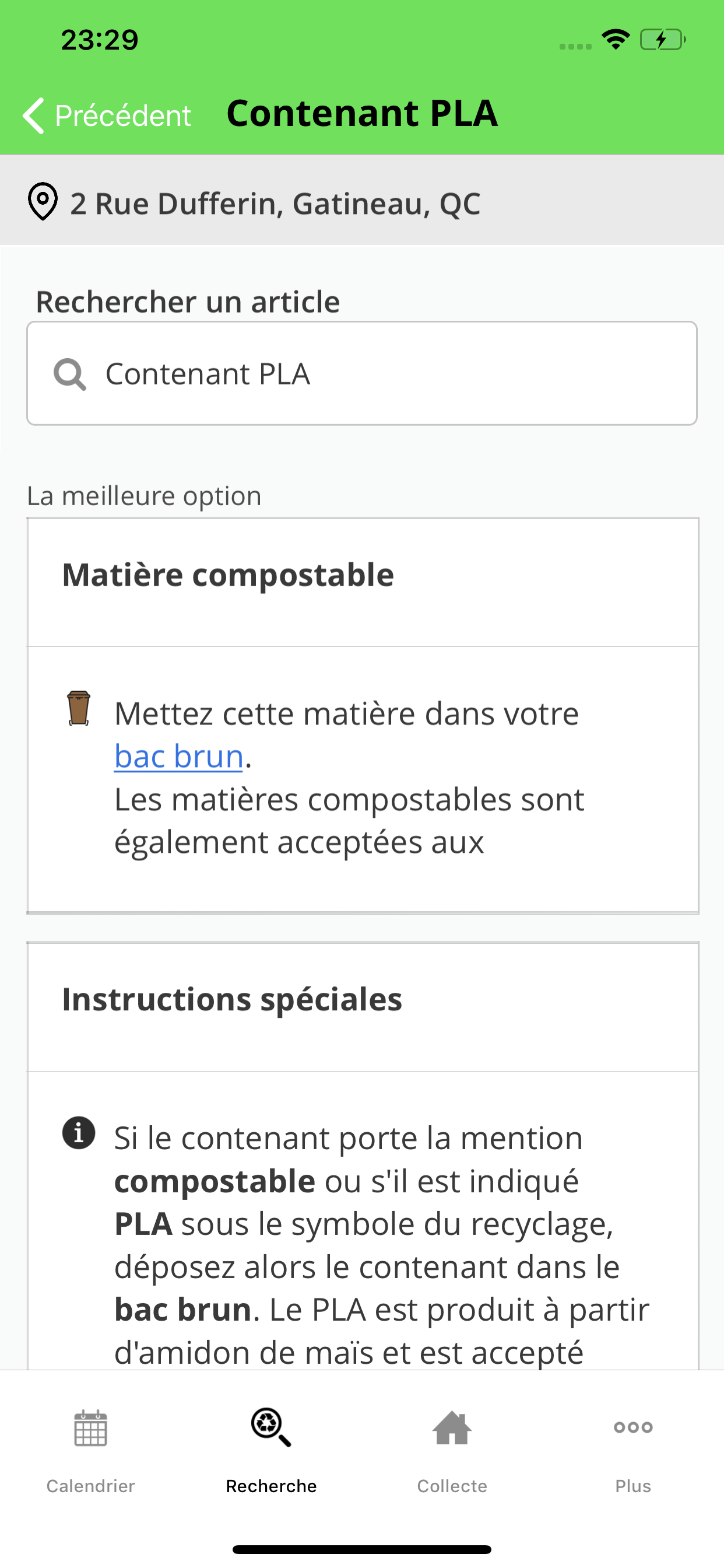The width and height of the screenshot is (724, 1568).
Task: Follow the bac brun link
Action: pyautogui.click(x=179, y=756)
